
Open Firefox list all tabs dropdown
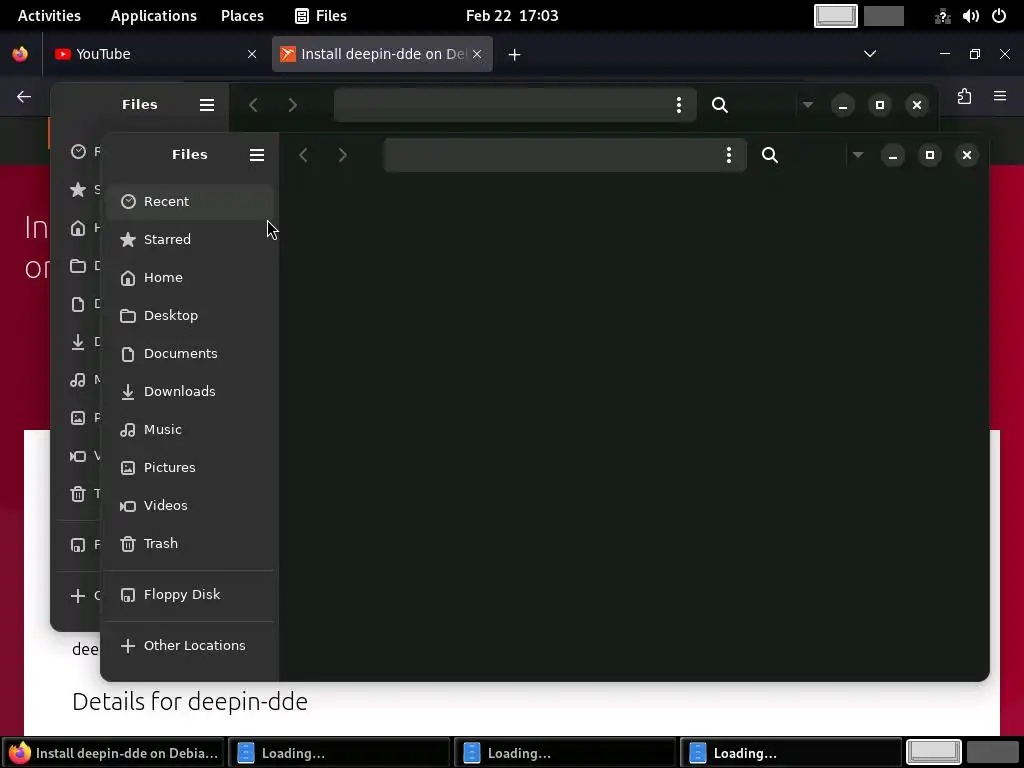coord(870,54)
